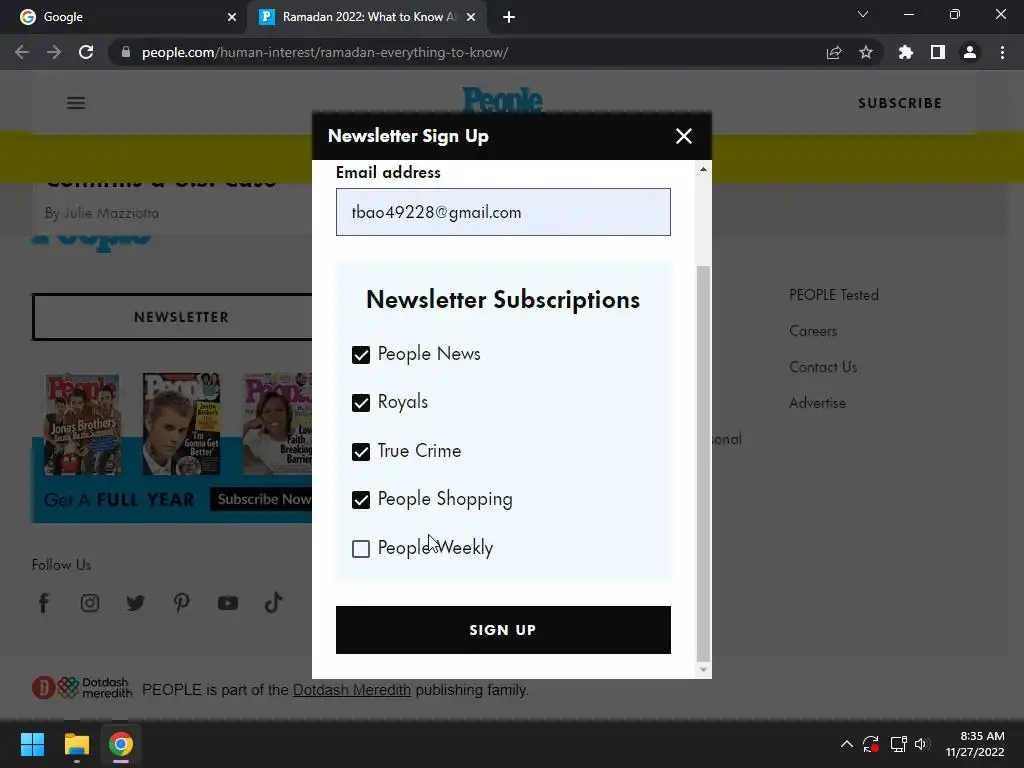
Task: Open the Chrome profile icon
Action: [x=970, y=52]
